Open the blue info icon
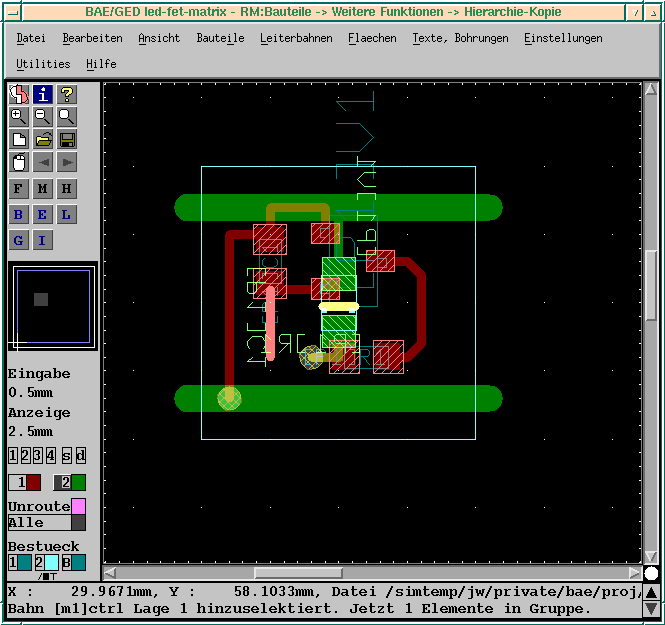665x625 pixels. click(42, 94)
